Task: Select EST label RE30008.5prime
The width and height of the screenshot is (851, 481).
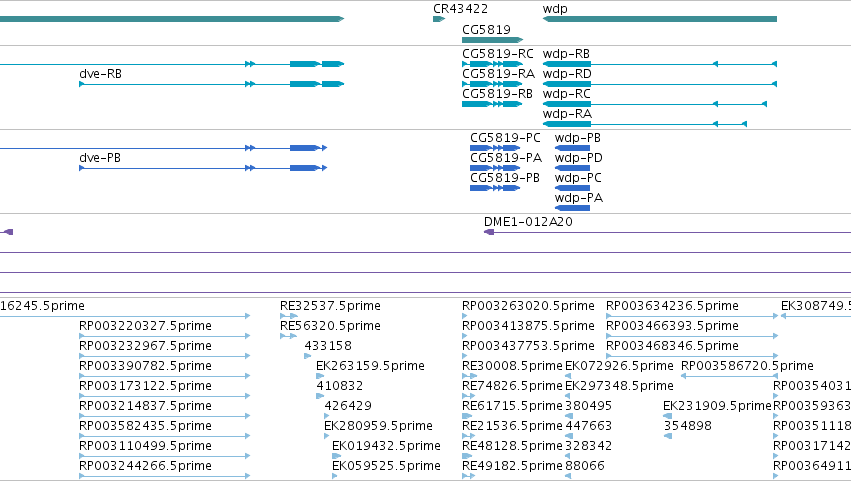Action: coord(512,366)
